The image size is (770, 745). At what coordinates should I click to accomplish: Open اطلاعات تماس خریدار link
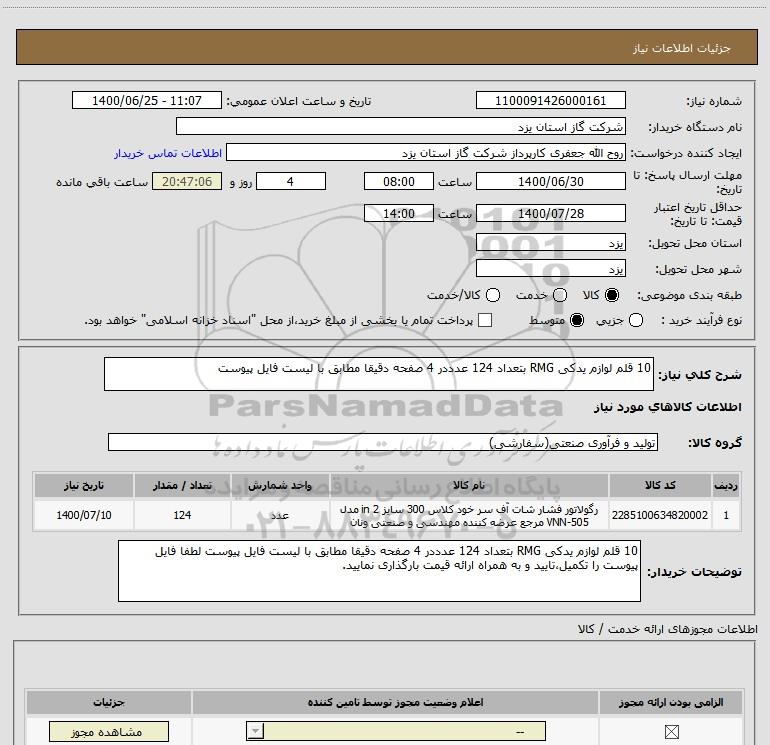click(x=168, y=153)
